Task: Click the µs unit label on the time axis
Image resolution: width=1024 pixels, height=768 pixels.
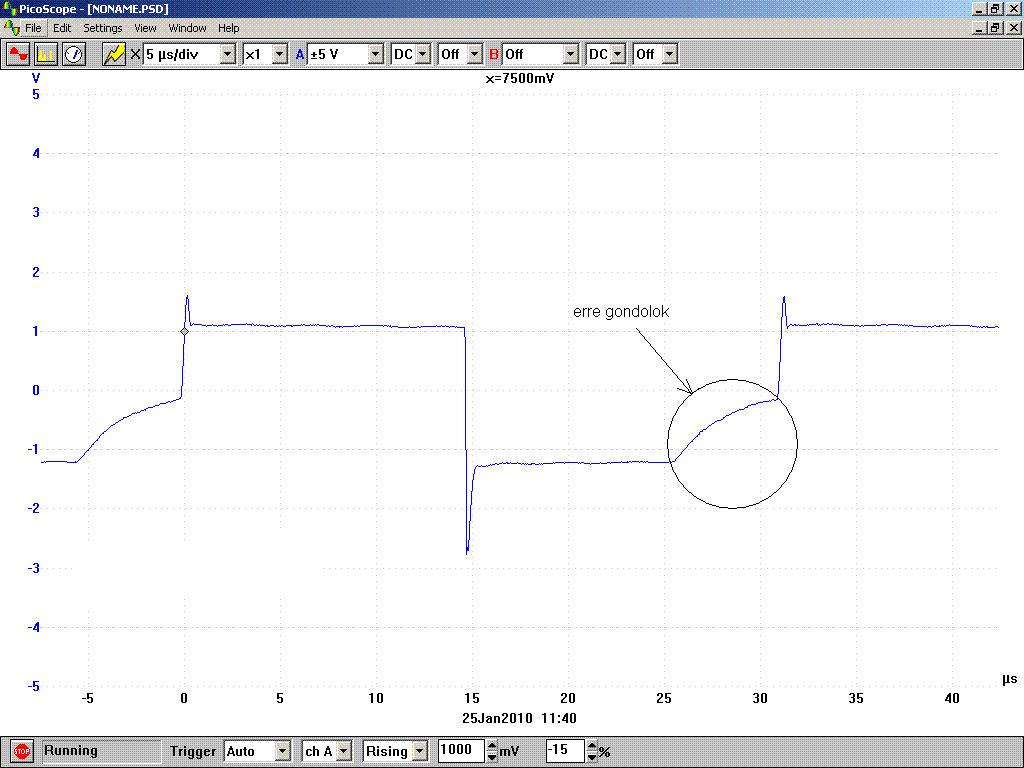Action: click(1010, 679)
